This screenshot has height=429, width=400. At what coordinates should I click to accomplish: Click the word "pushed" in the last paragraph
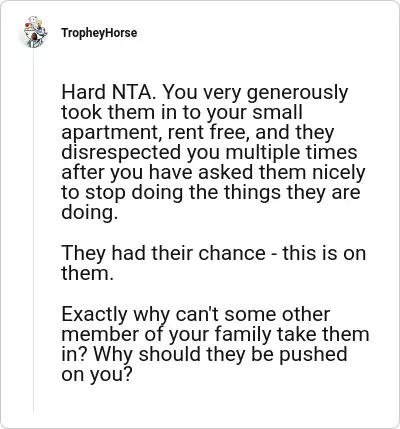tap(313, 354)
